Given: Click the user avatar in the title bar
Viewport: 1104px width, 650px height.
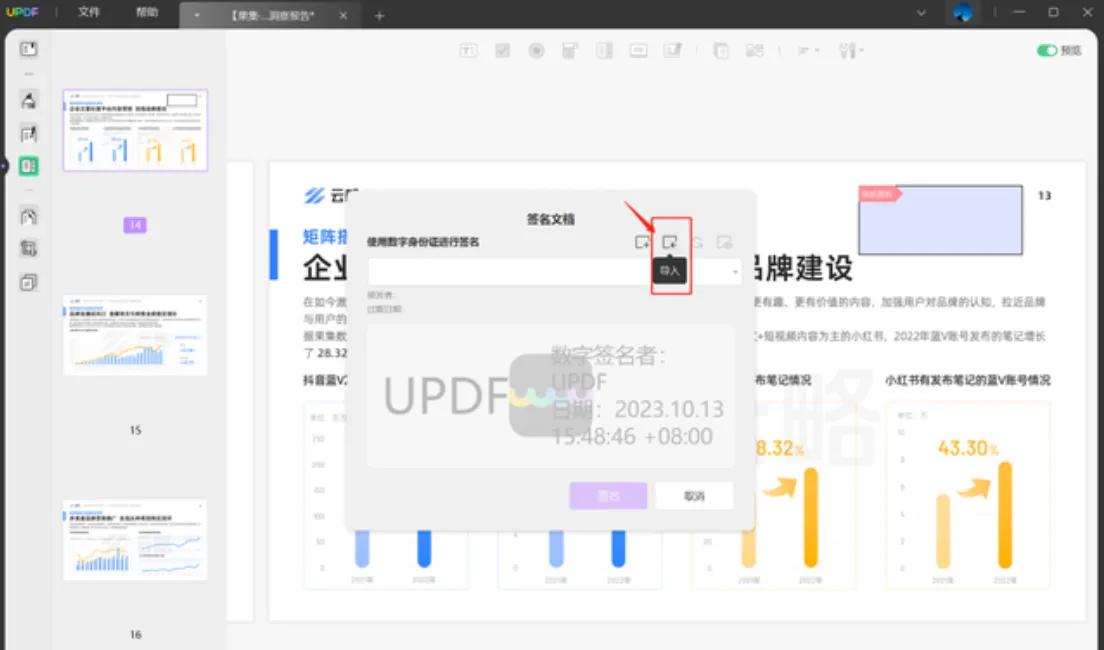Looking at the screenshot, I should (962, 13).
